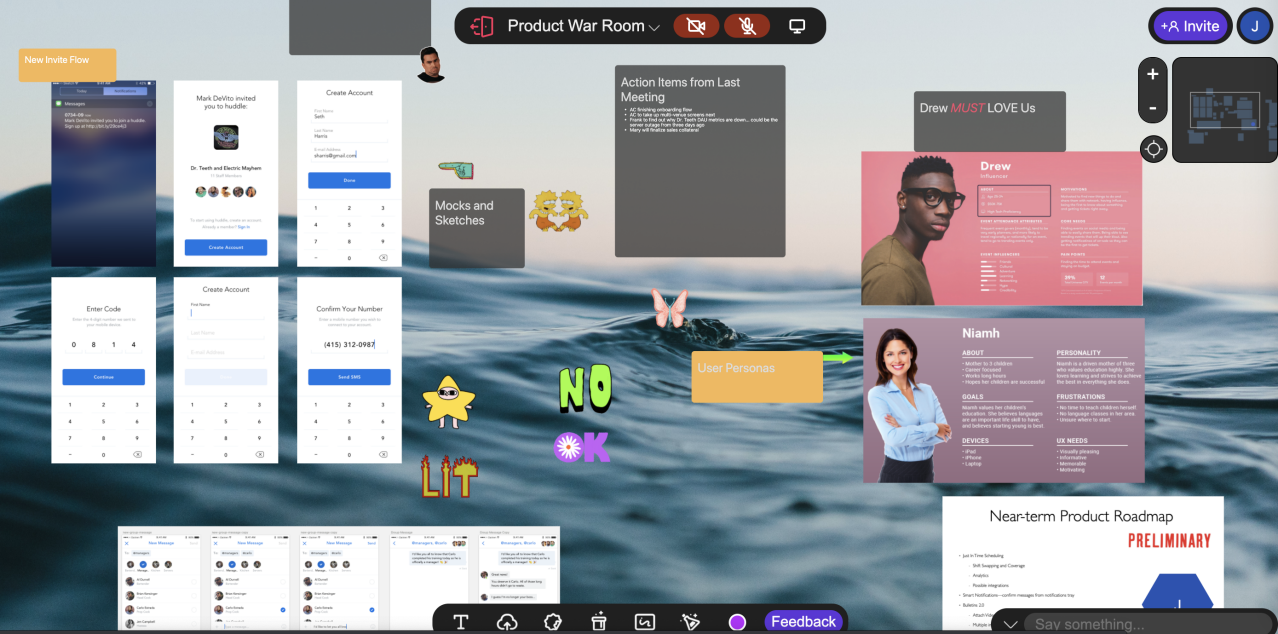The width and height of the screenshot is (1278, 634).
Task: Select the Text tool in bottom toolbar
Action: pyautogui.click(x=461, y=622)
